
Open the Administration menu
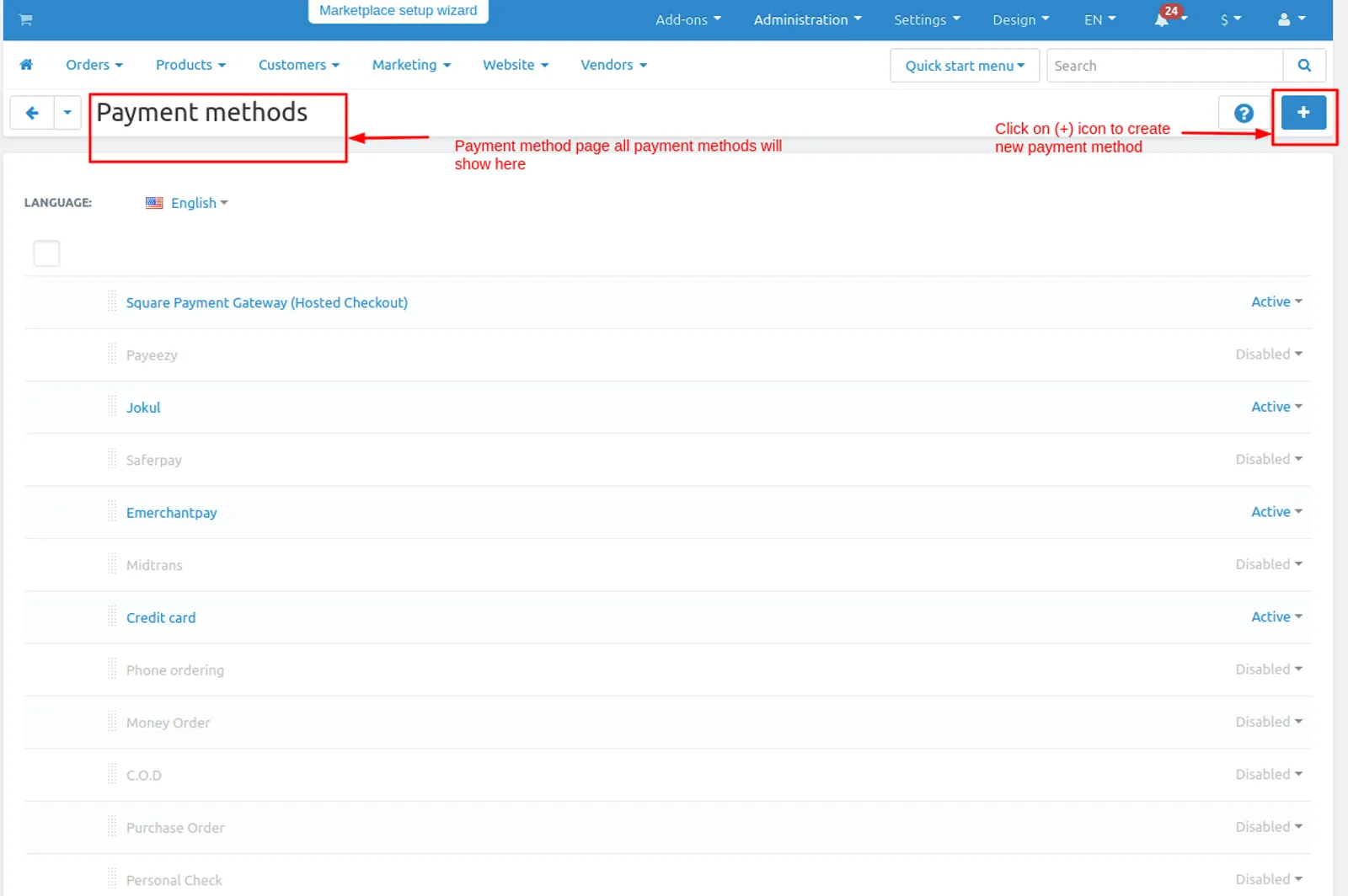click(x=807, y=19)
